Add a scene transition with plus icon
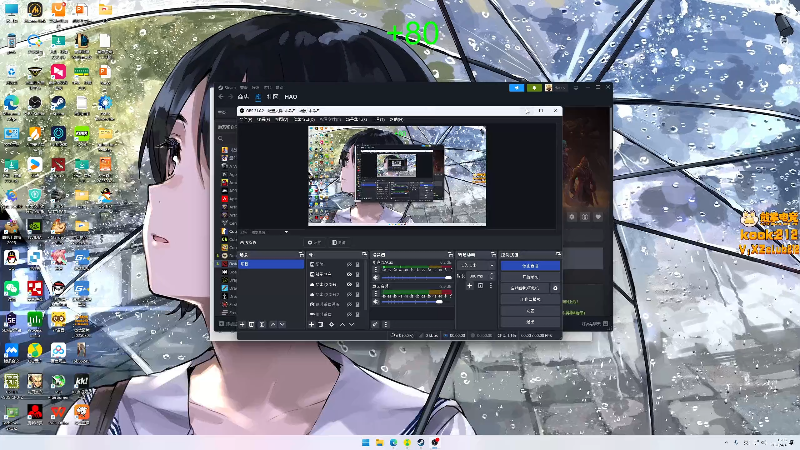This screenshot has width=800, height=450. (469, 286)
